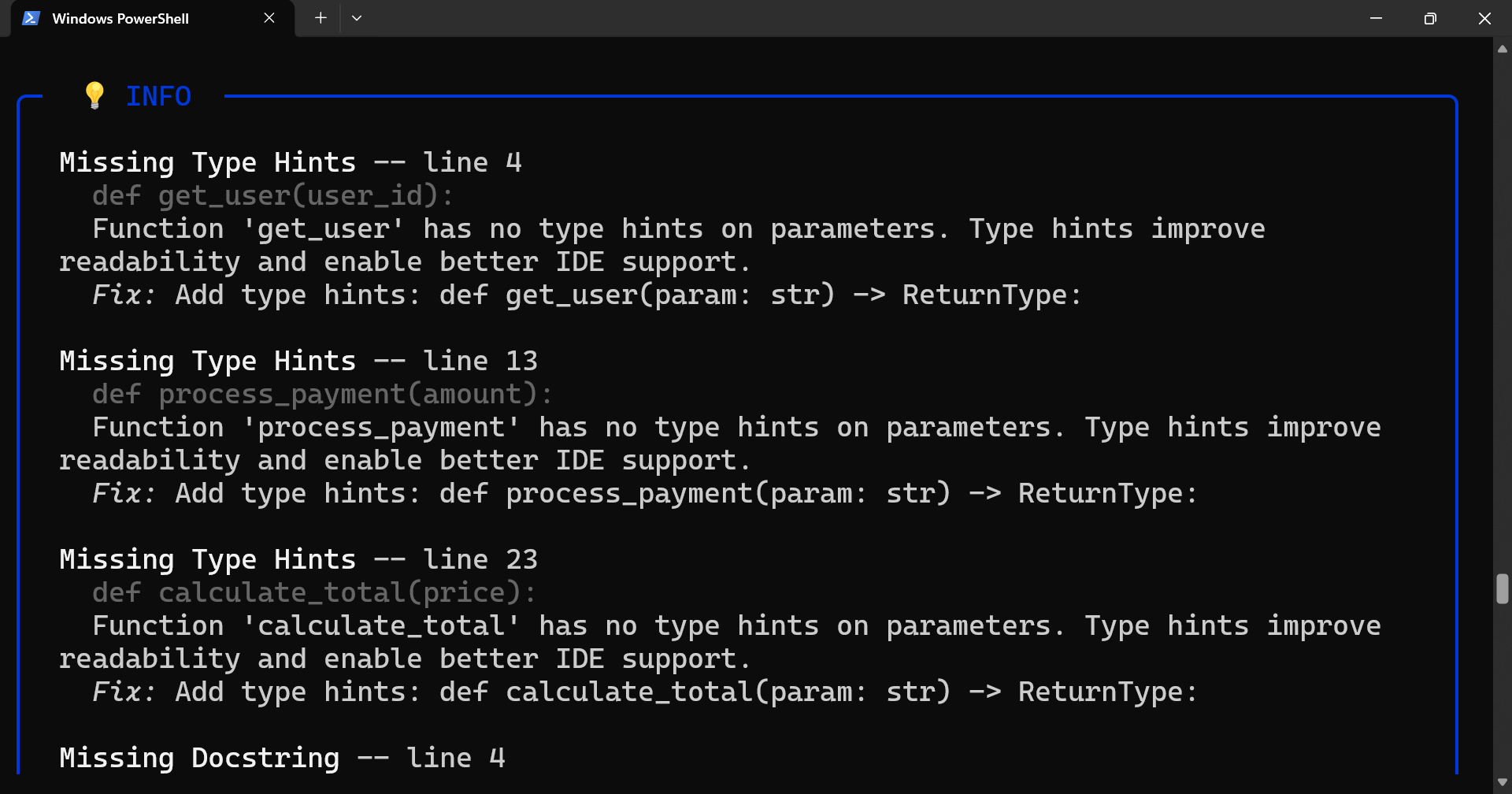The width and height of the screenshot is (1512, 794).
Task: Click the "Missing Type Hints -- line 13" heading
Action: (x=298, y=361)
